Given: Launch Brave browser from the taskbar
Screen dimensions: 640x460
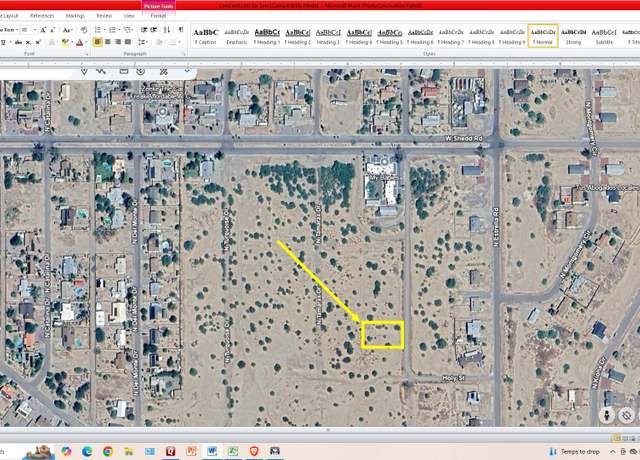Looking at the screenshot, I should coord(254,451).
